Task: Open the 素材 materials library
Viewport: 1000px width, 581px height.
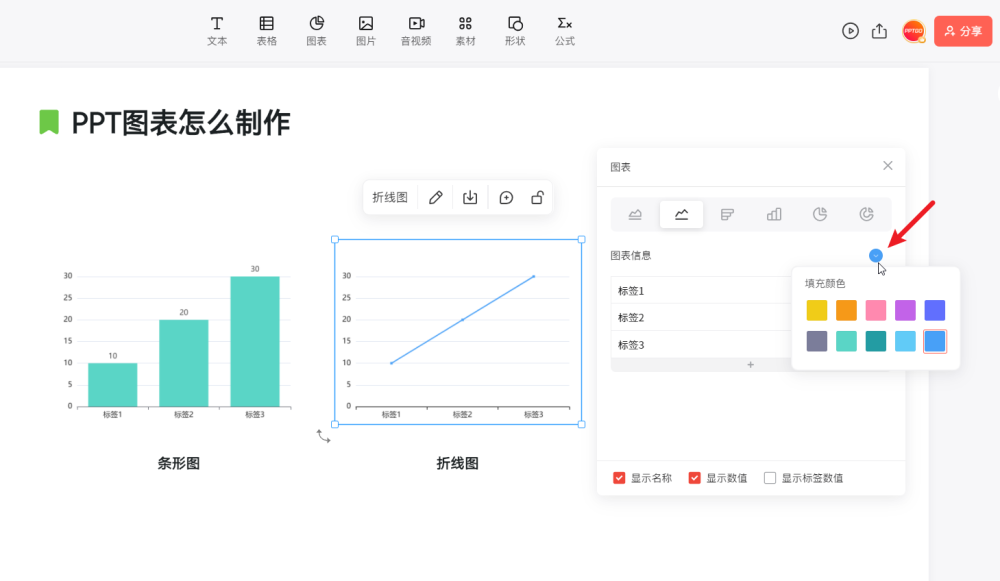Action: pyautogui.click(x=465, y=29)
